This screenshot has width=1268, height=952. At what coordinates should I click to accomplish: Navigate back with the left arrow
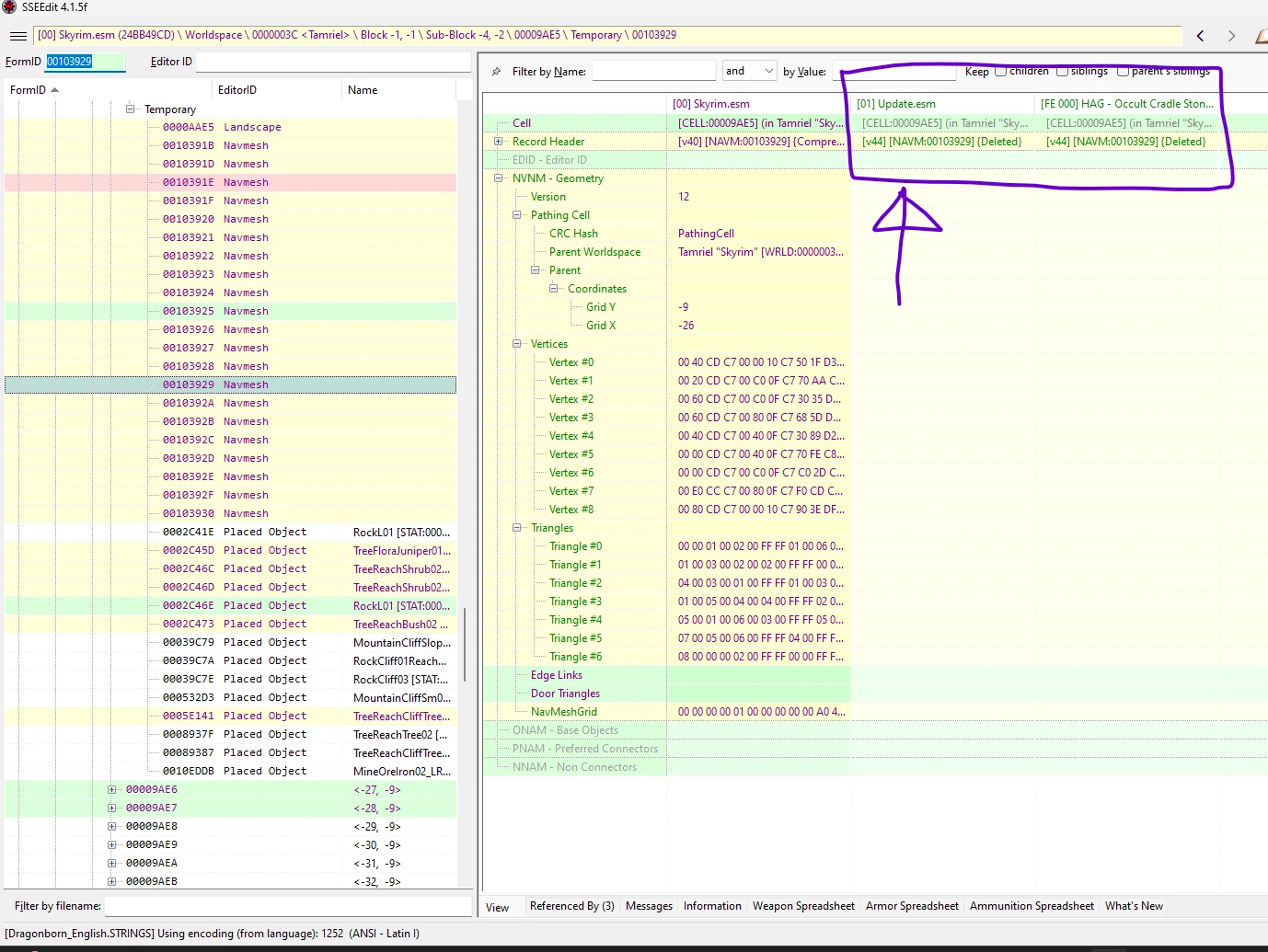click(x=1201, y=36)
